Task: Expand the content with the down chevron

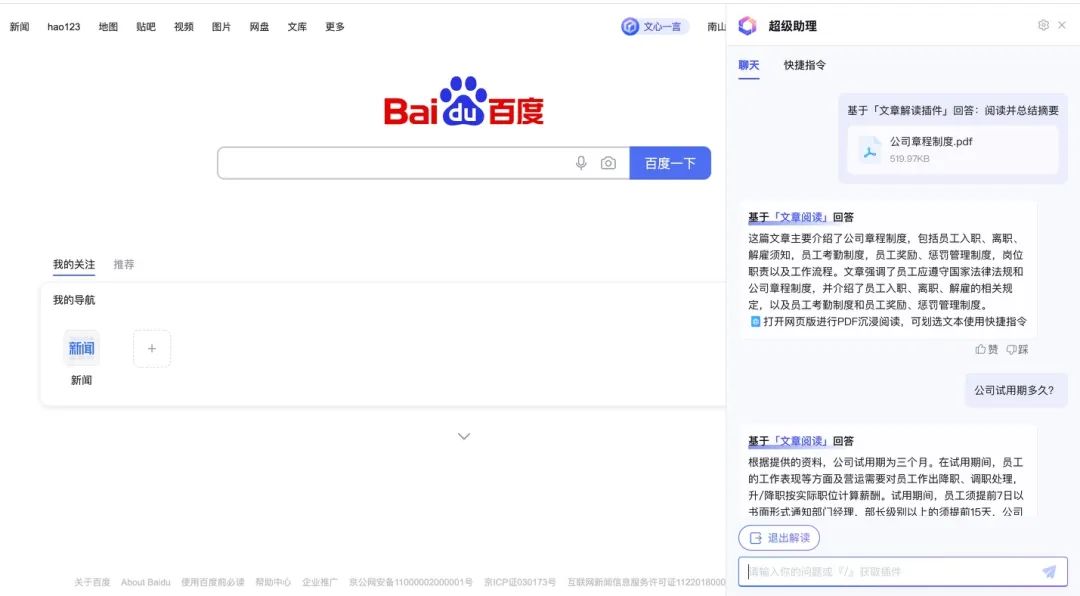Action: [464, 436]
